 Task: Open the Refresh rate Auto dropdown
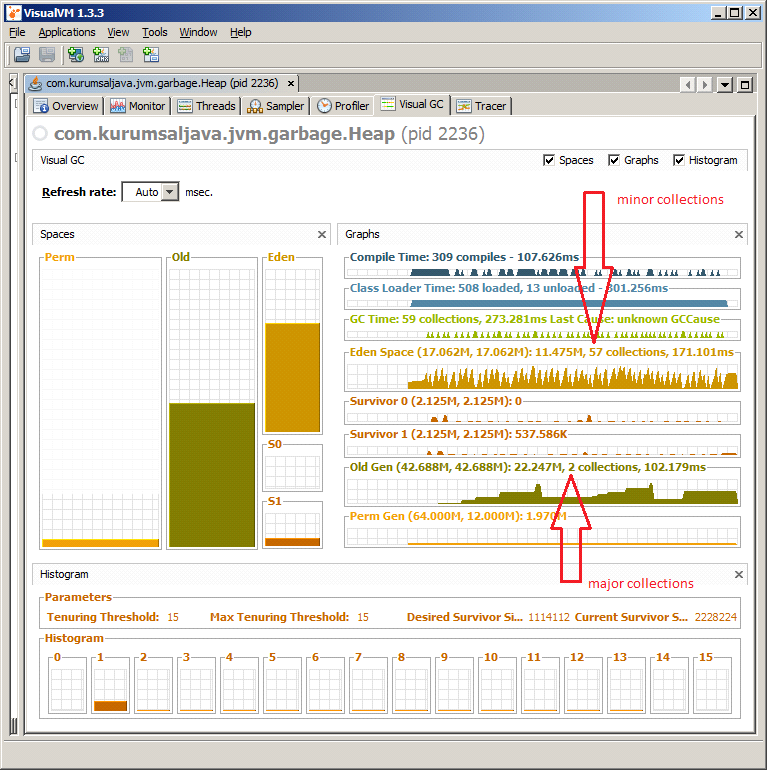click(x=170, y=192)
